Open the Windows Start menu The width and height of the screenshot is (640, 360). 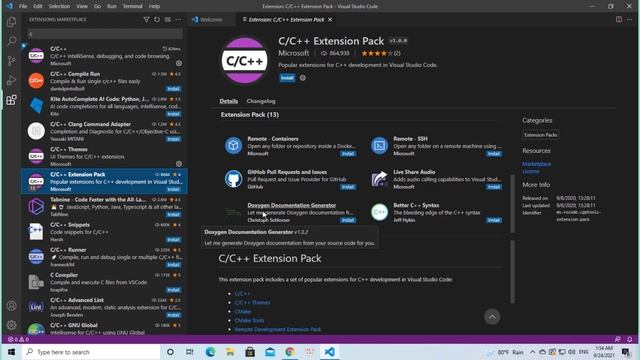[11, 352]
